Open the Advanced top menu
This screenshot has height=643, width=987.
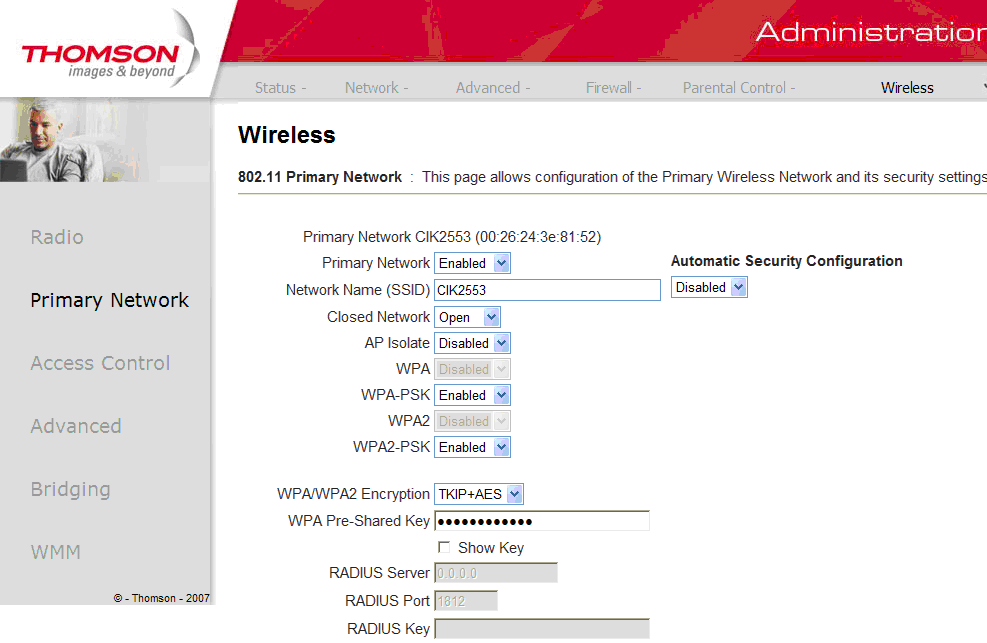[493, 87]
